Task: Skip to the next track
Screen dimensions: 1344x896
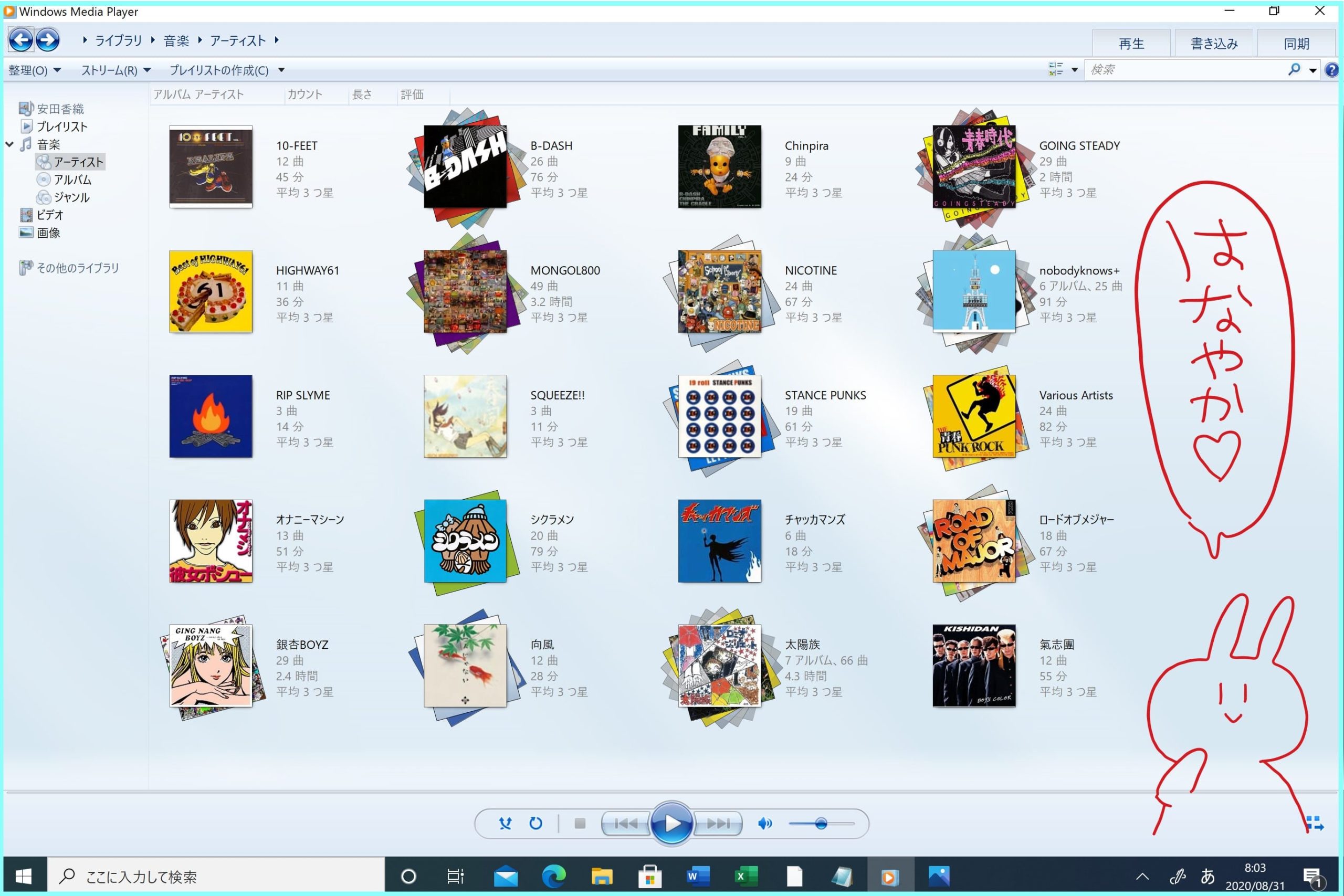Action: click(718, 824)
